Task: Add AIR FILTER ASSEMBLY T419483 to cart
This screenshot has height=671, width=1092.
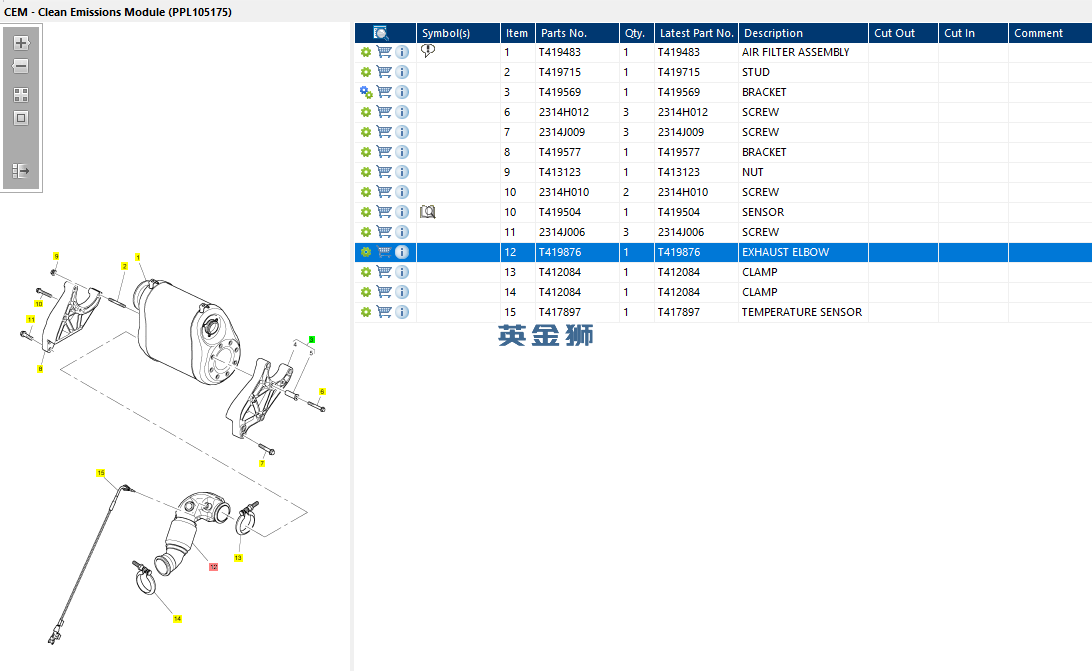Action: (x=384, y=52)
